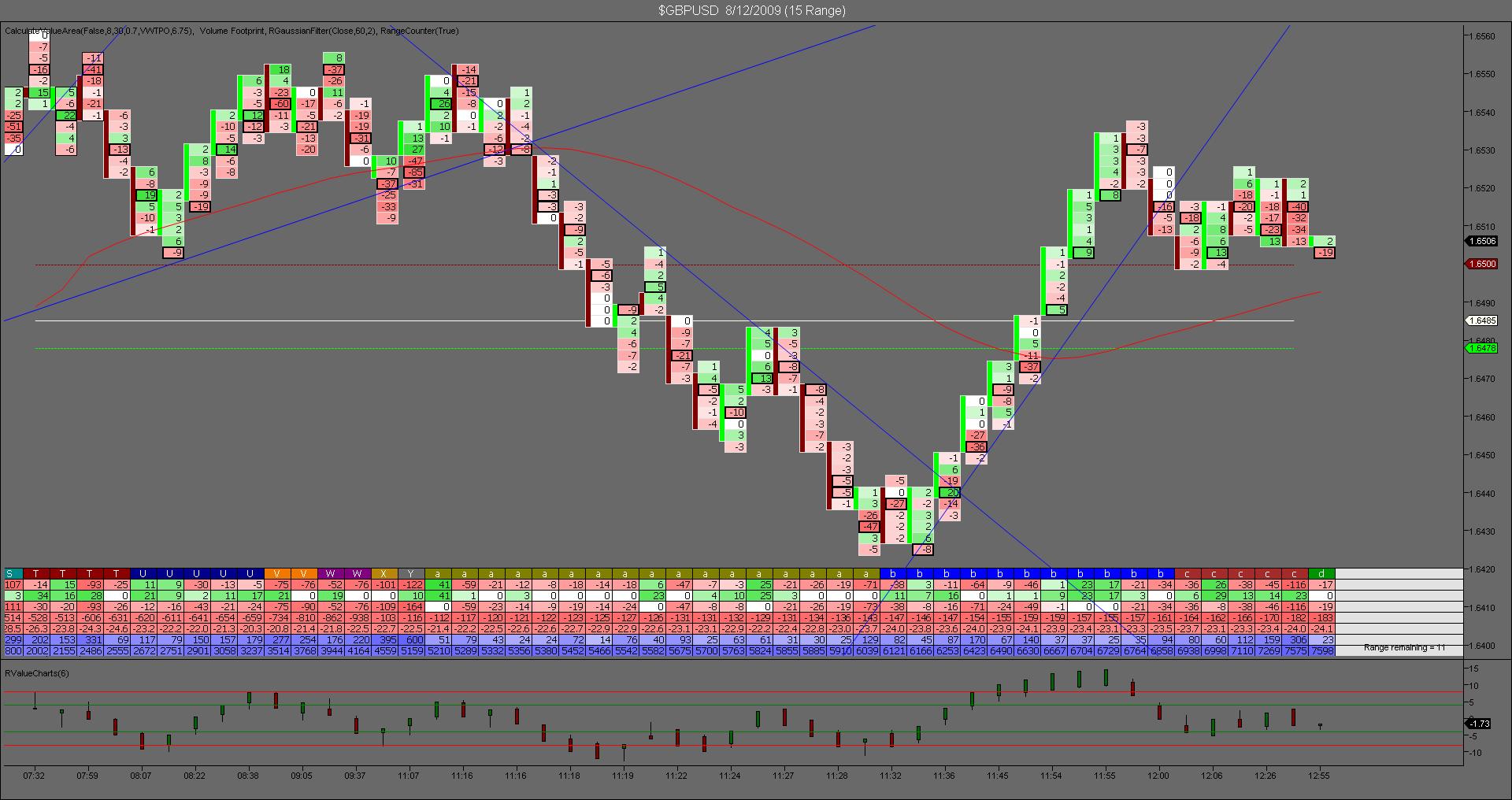This screenshot has height=800, width=1512.
Task: Click the white 1.6485 price level marker
Action: coord(1481,320)
